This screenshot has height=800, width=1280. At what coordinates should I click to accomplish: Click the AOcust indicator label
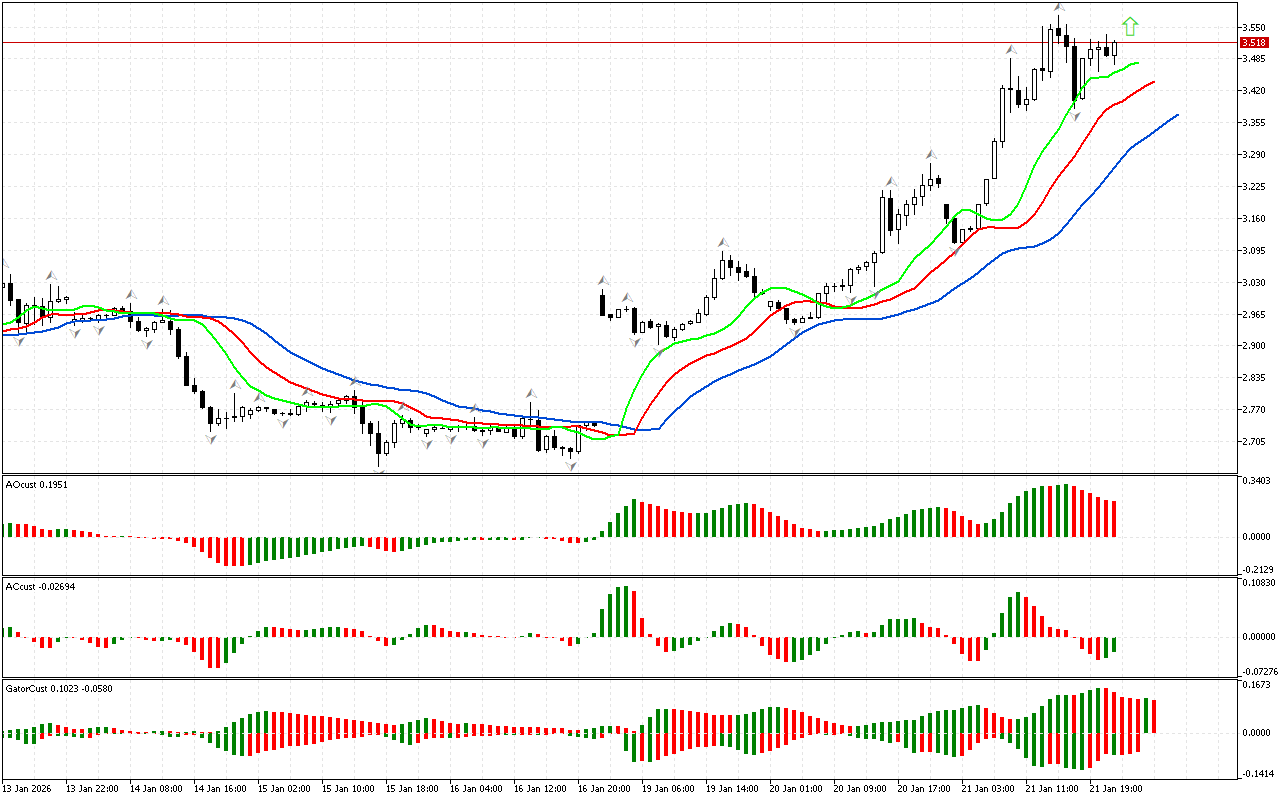click(x=37, y=484)
